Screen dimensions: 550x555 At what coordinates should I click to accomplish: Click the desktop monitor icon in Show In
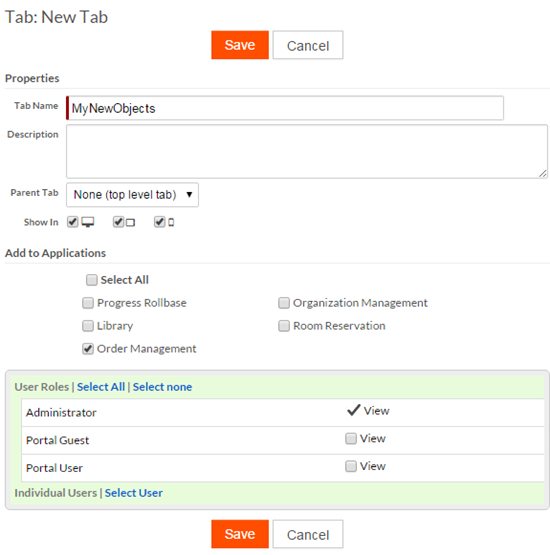pyautogui.click(x=87, y=222)
